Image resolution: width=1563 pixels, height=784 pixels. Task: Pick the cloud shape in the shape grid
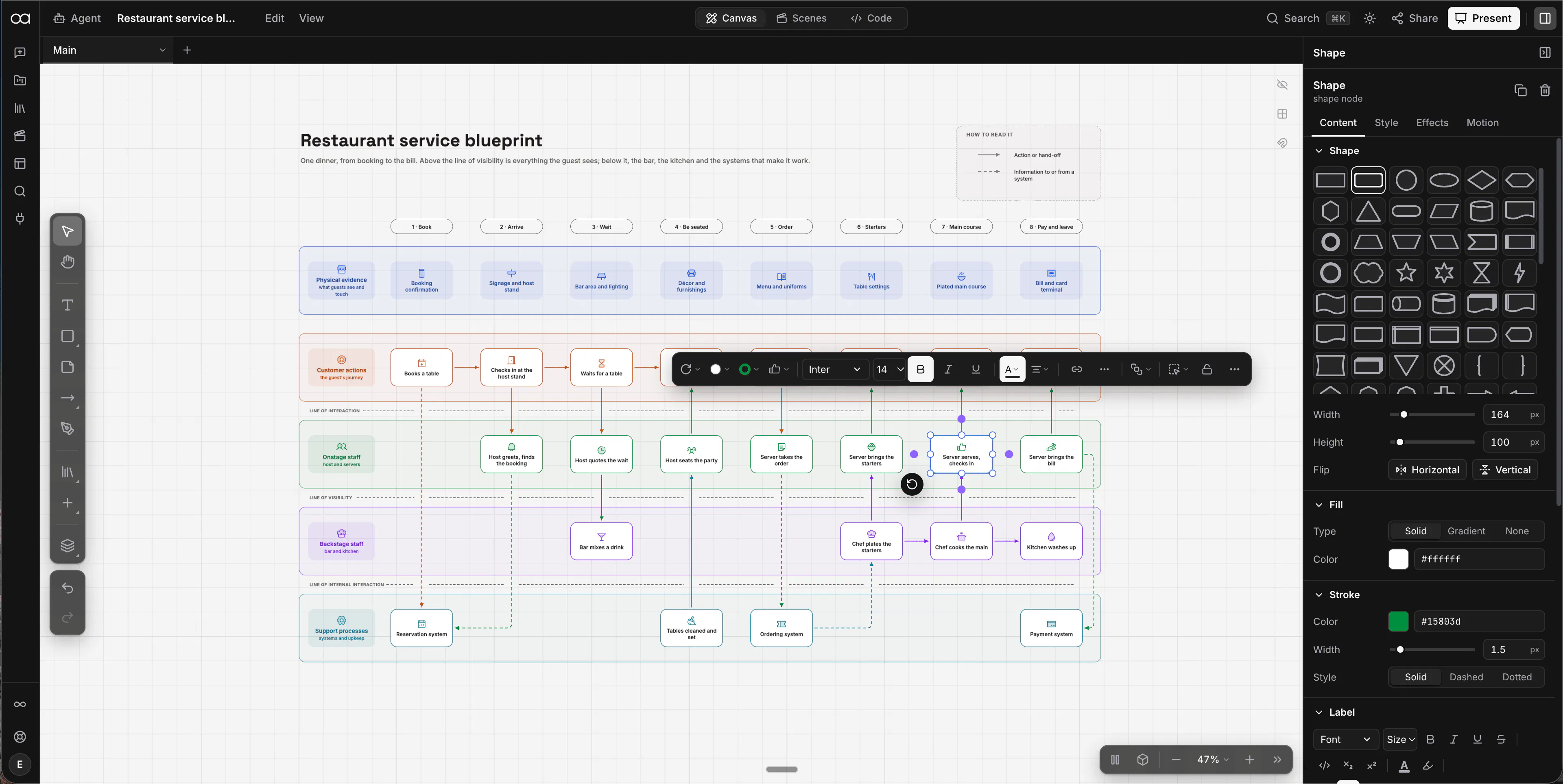tap(1368, 273)
